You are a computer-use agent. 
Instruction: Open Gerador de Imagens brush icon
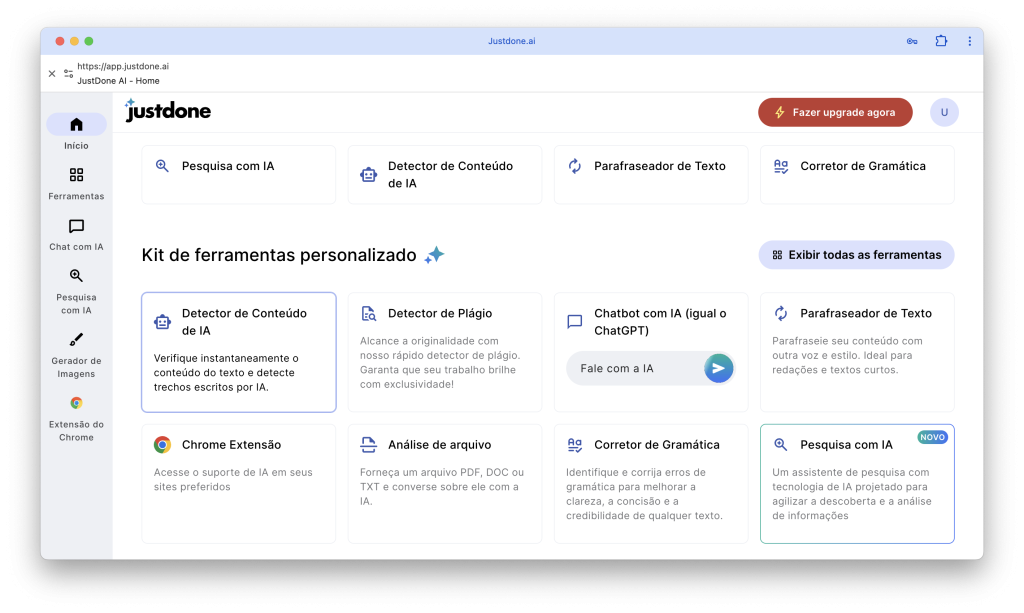pos(76,340)
